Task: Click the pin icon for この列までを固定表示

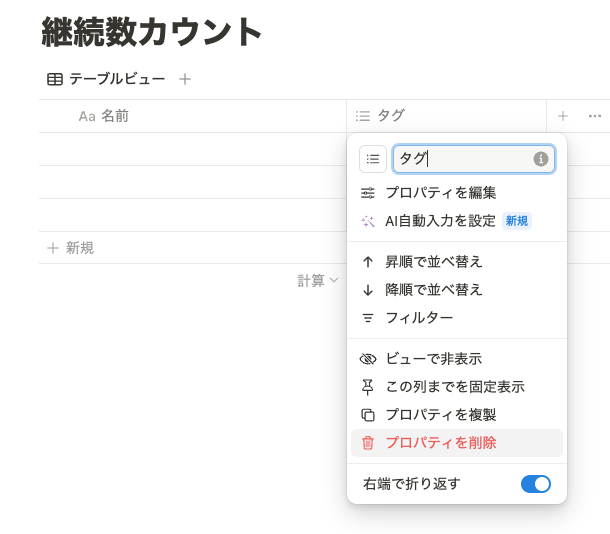Action: 368,387
